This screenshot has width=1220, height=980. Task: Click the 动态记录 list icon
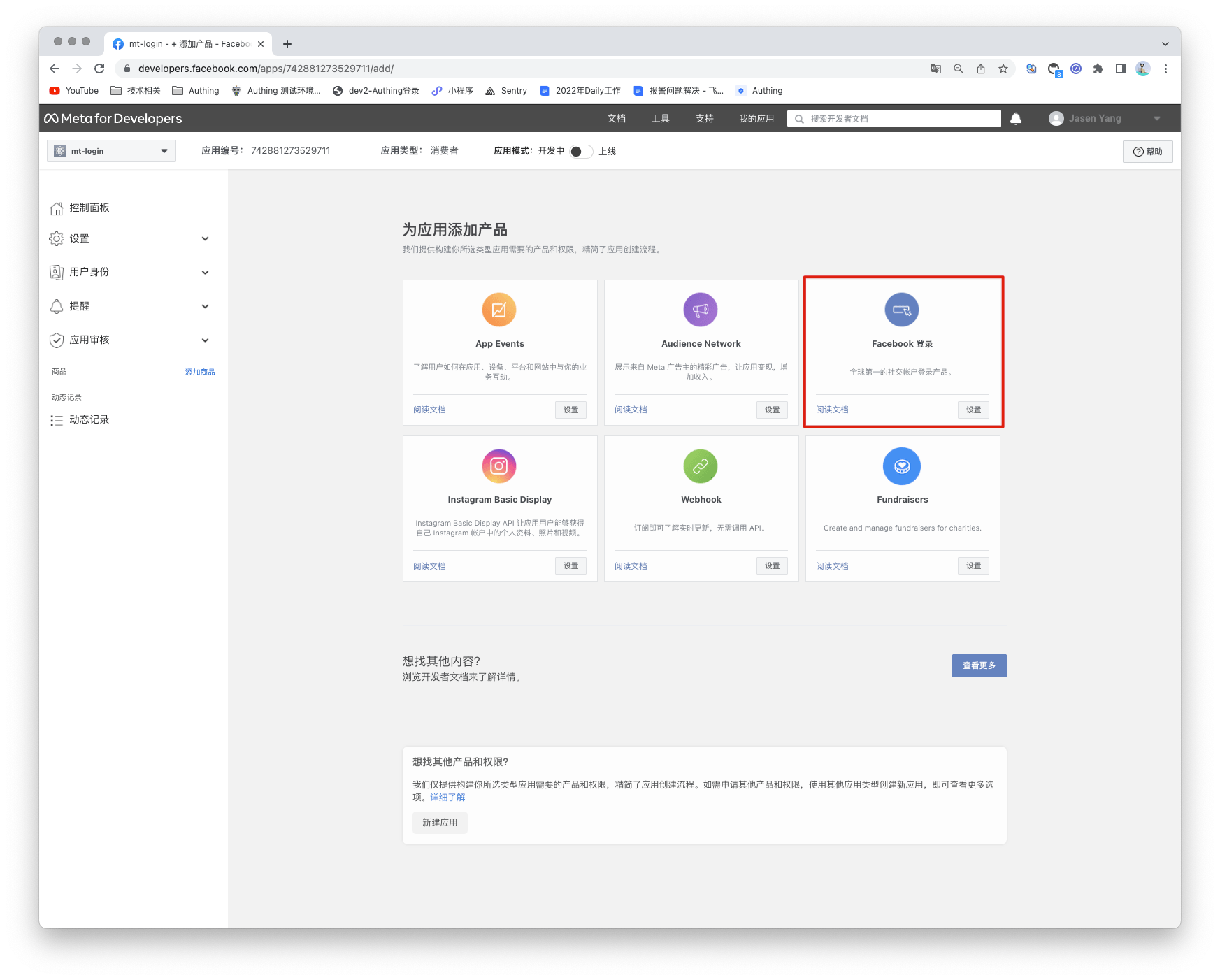coord(57,419)
